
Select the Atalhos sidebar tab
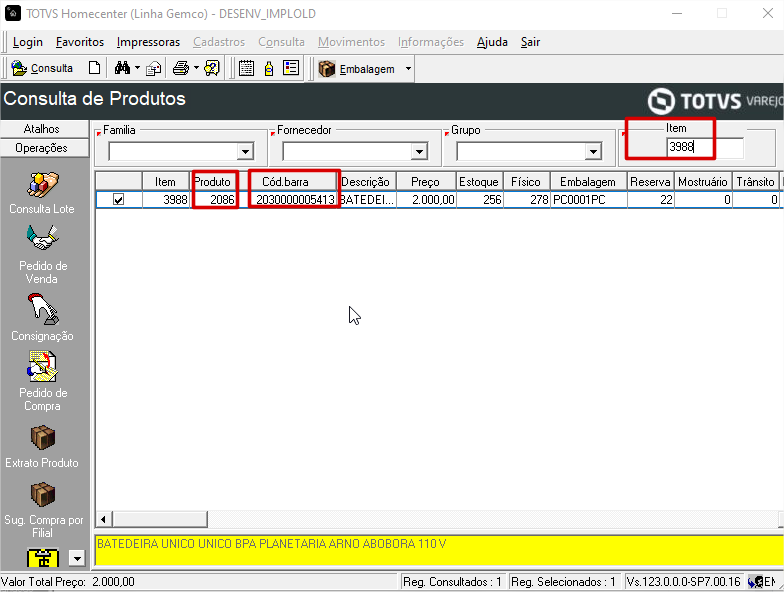[42, 129]
